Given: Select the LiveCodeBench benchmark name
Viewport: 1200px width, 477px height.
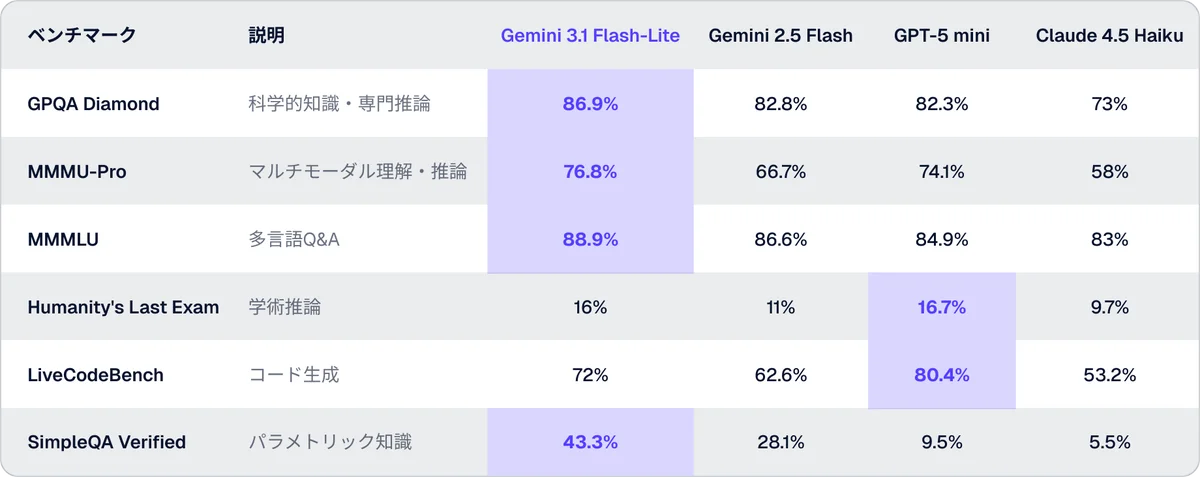Looking at the screenshot, I should (96, 375).
